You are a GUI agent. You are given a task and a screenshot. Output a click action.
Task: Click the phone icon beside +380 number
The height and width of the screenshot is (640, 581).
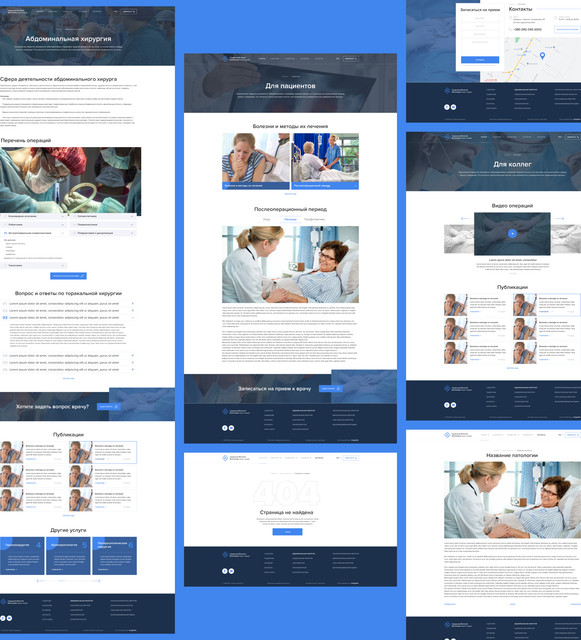[510, 29]
